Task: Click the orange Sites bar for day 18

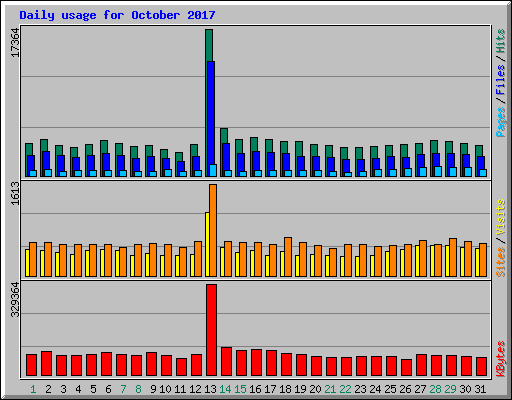Action: (x=288, y=257)
